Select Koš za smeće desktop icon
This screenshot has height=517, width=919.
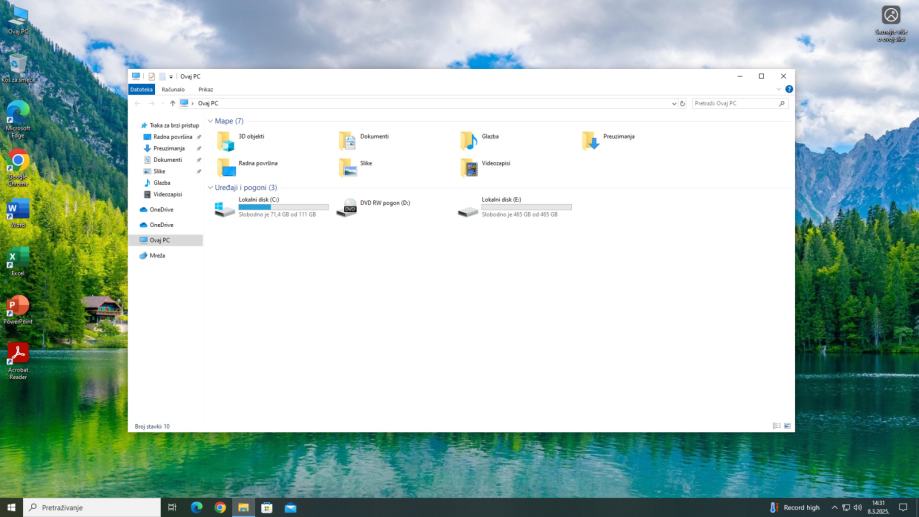pos(18,69)
